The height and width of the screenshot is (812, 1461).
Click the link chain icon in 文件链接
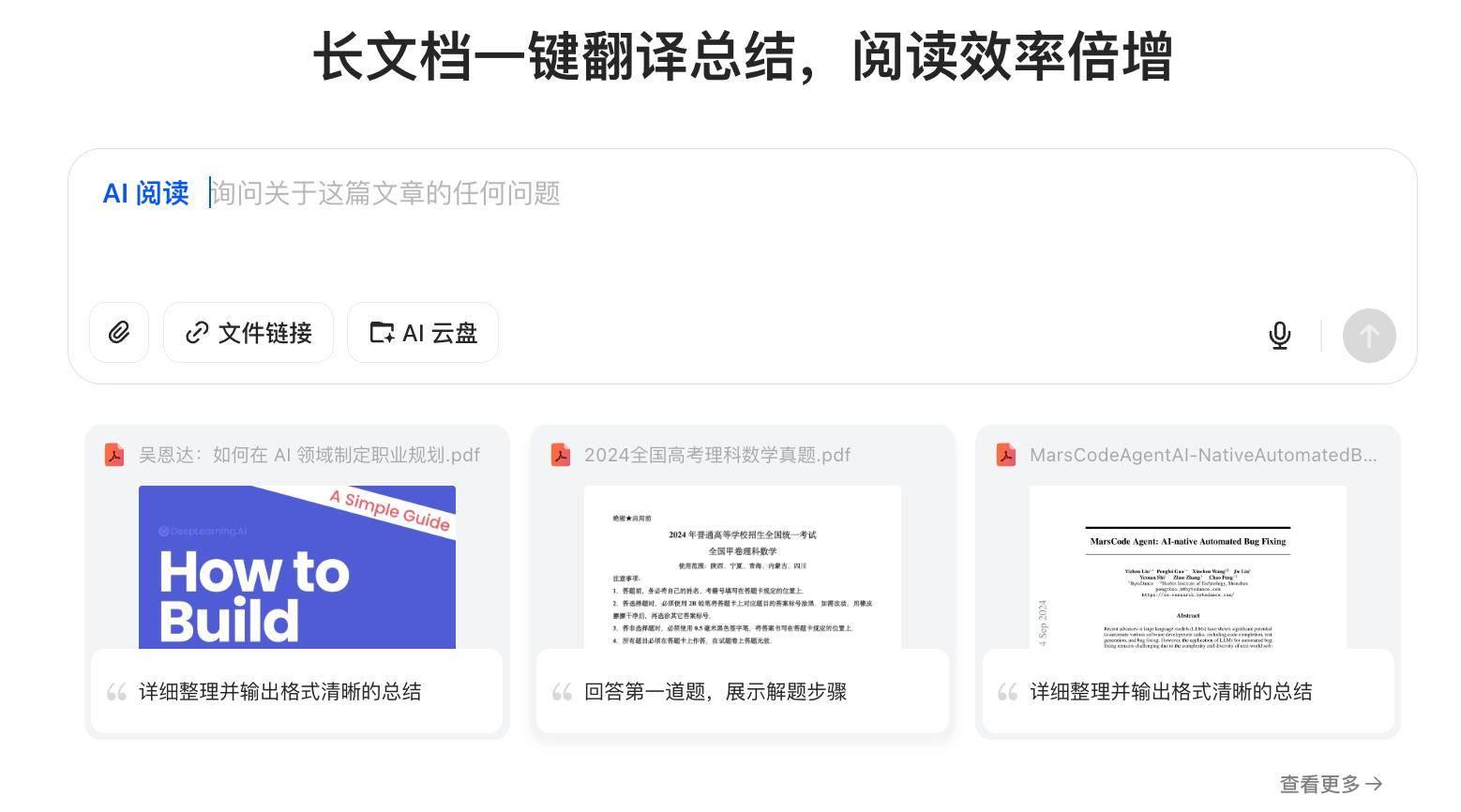pyautogui.click(x=197, y=333)
